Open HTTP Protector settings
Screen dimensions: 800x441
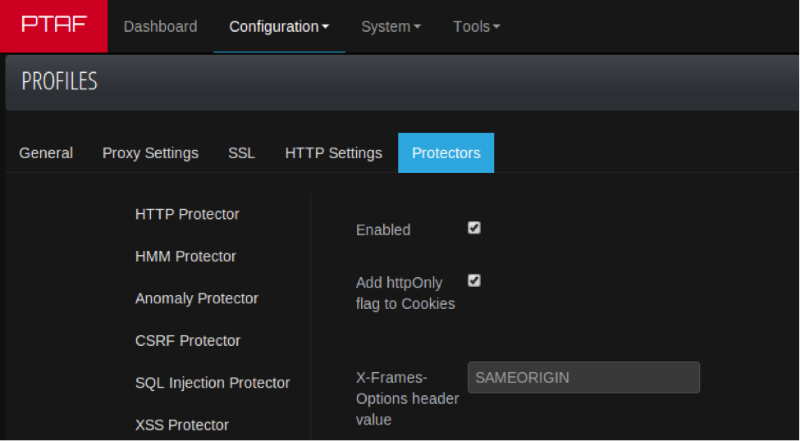pos(187,214)
